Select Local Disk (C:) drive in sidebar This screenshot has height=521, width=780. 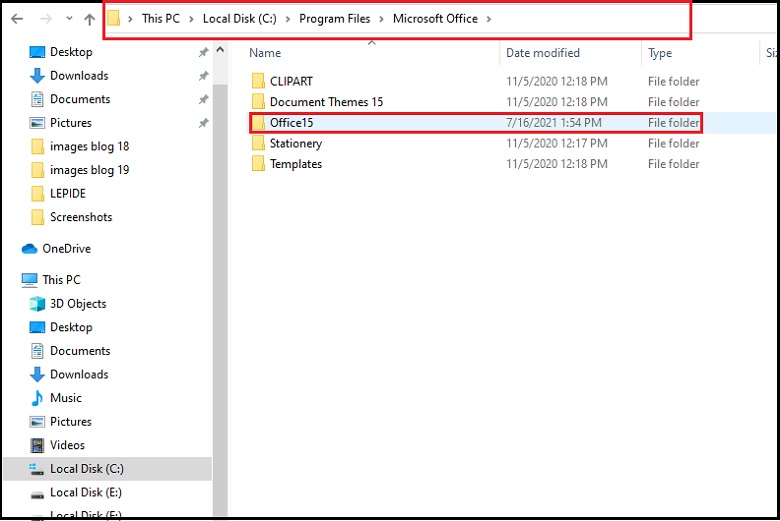click(x=107, y=469)
